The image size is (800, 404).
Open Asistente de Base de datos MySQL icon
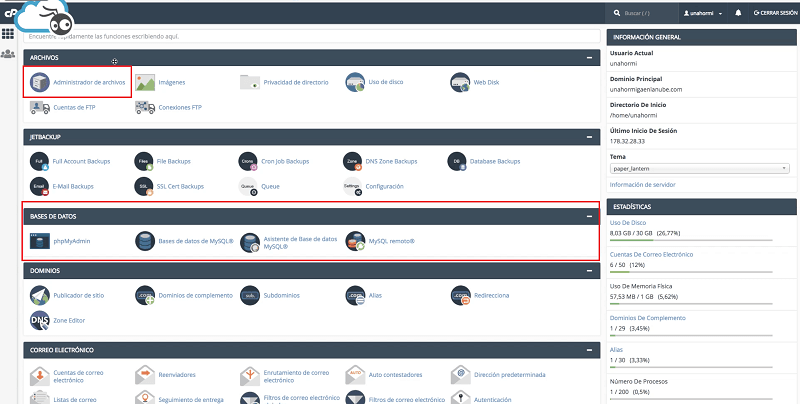(250, 243)
